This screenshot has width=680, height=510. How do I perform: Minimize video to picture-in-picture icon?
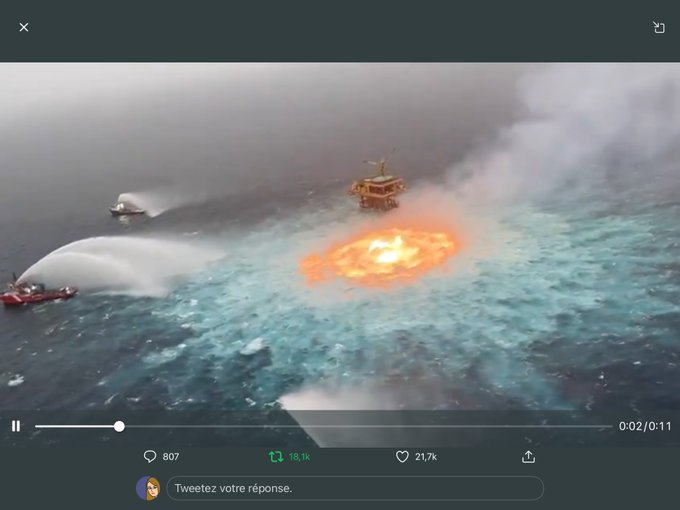click(x=659, y=27)
